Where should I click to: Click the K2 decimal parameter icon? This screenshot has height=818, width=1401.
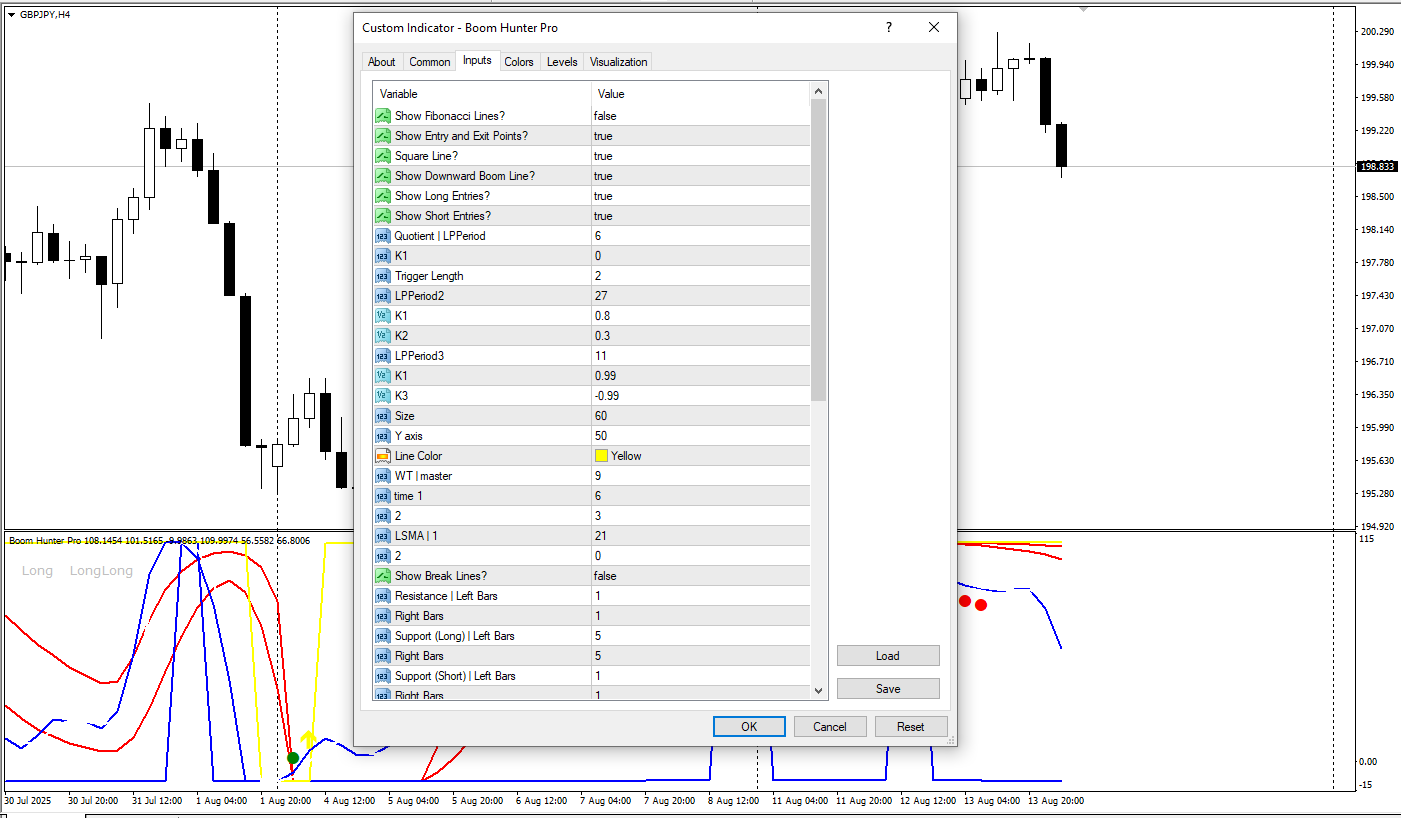[x=382, y=336]
